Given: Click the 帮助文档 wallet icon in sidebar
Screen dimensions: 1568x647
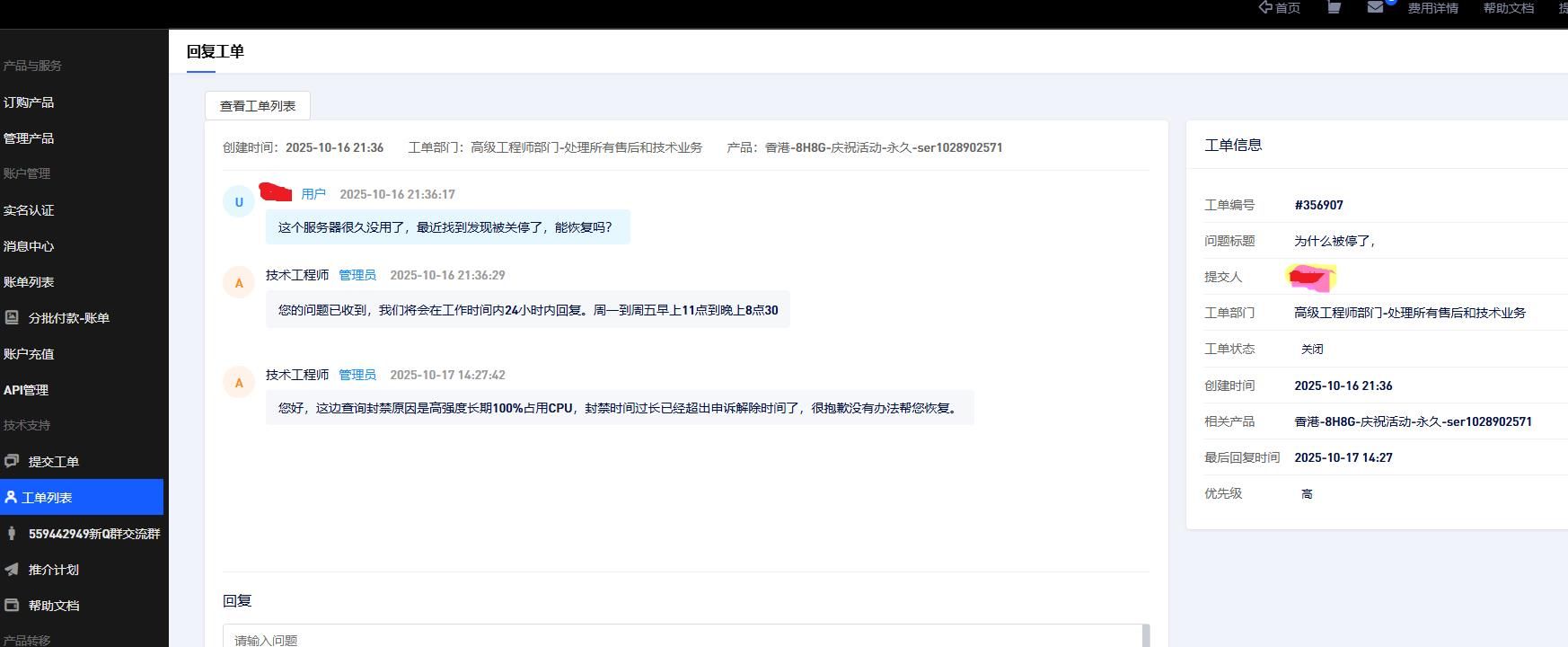Looking at the screenshot, I should pyautogui.click(x=12, y=605).
